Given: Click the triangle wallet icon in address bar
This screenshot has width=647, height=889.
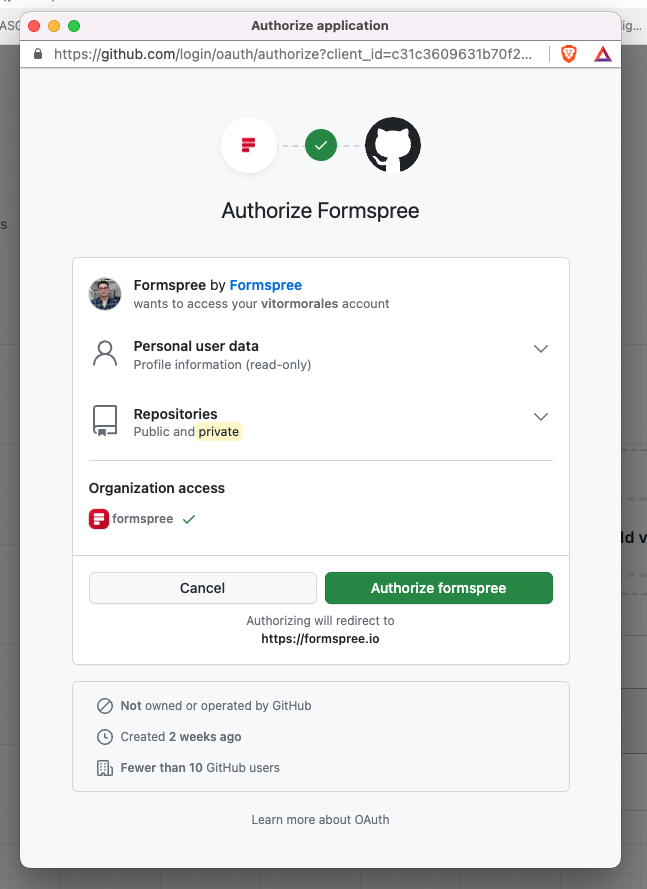Looking at the screenshot, I should coord(603,54).
